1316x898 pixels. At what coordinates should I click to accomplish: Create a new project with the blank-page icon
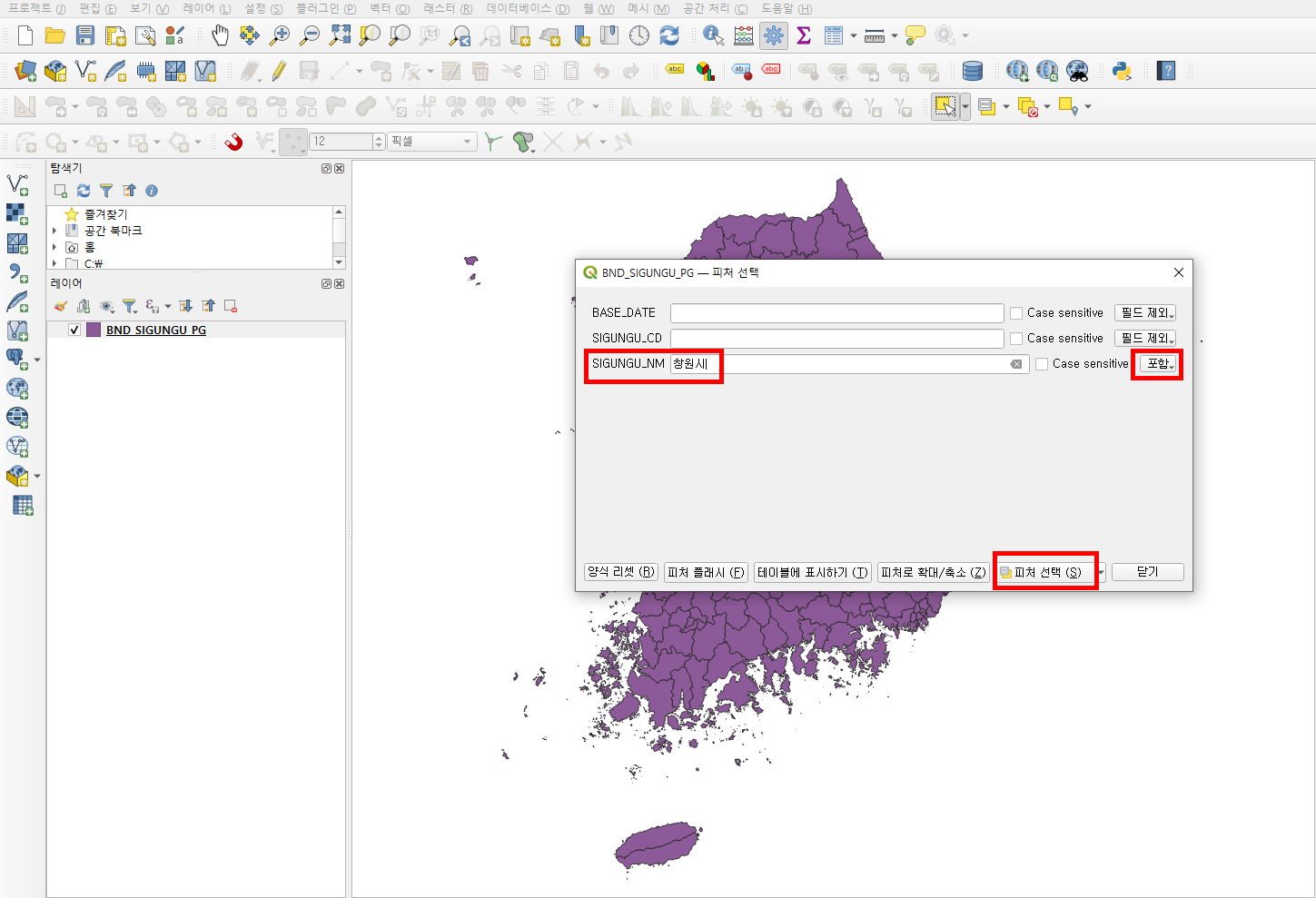(x=25, y=35)
